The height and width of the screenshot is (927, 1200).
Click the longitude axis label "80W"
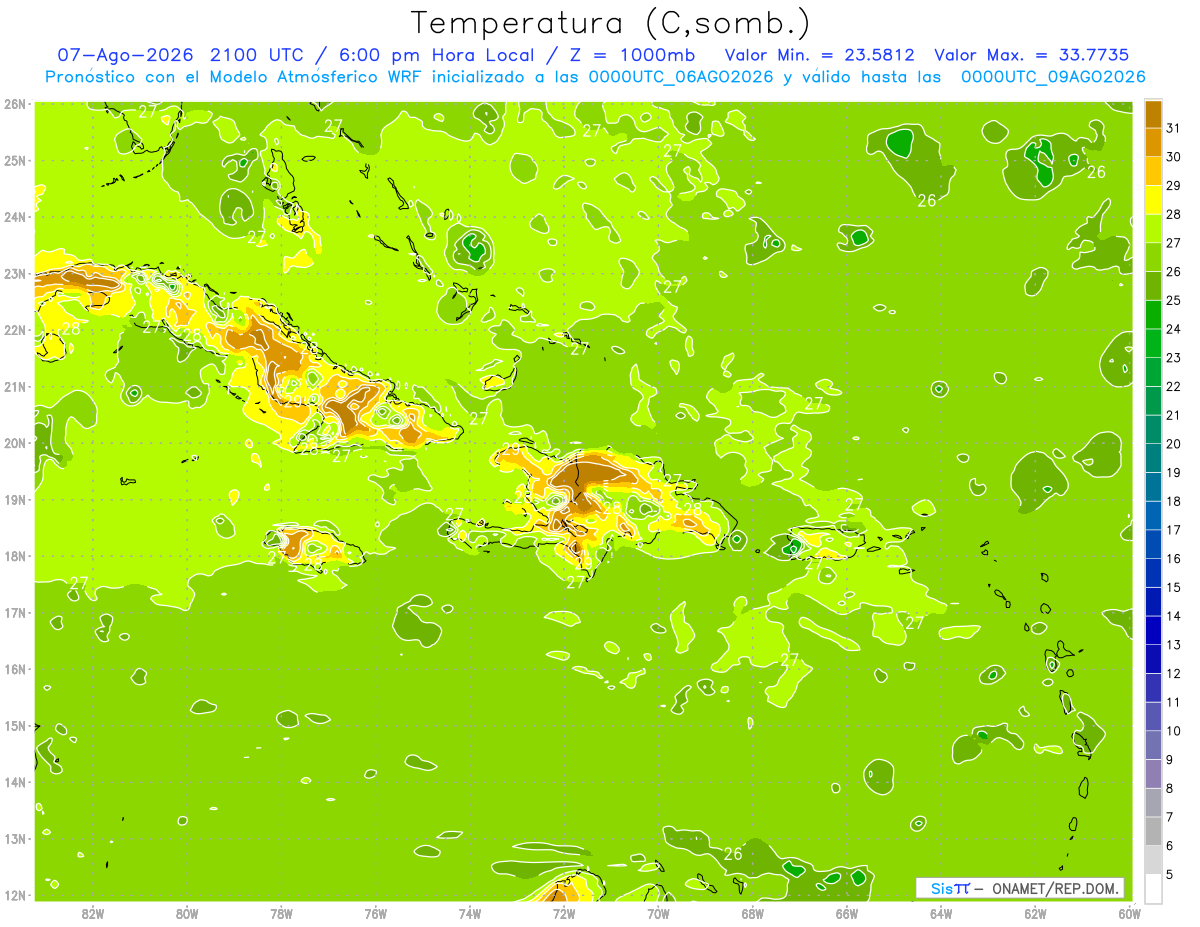[x=186, y=913]
